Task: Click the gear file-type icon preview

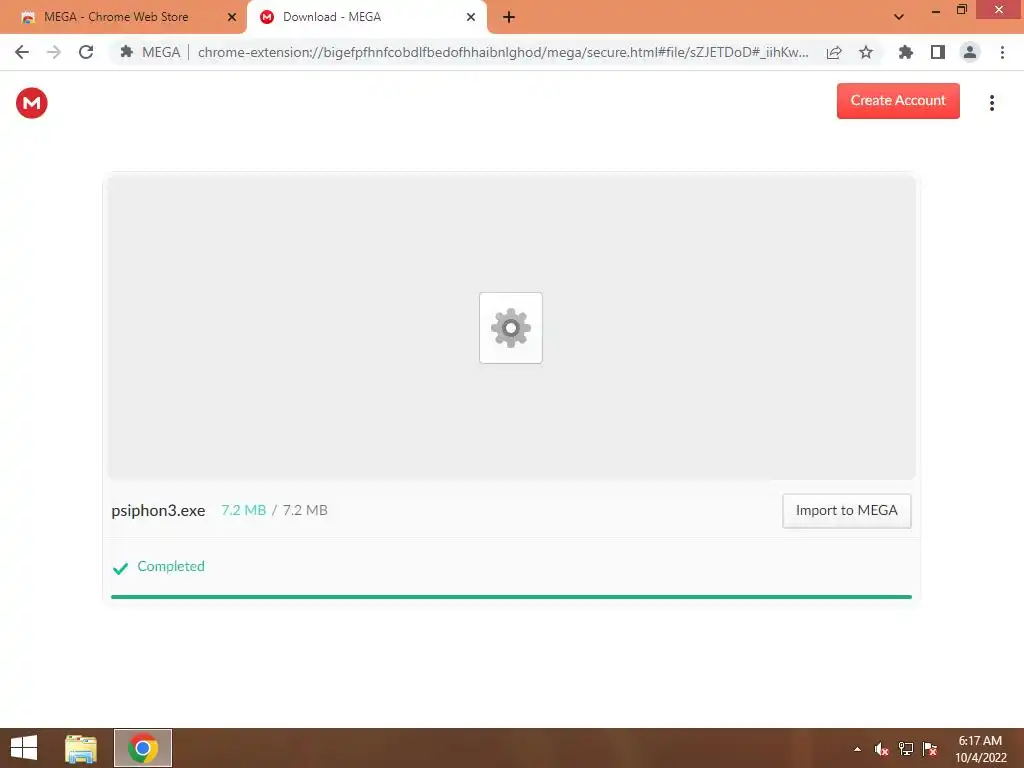Action: [x=511, y=328]
